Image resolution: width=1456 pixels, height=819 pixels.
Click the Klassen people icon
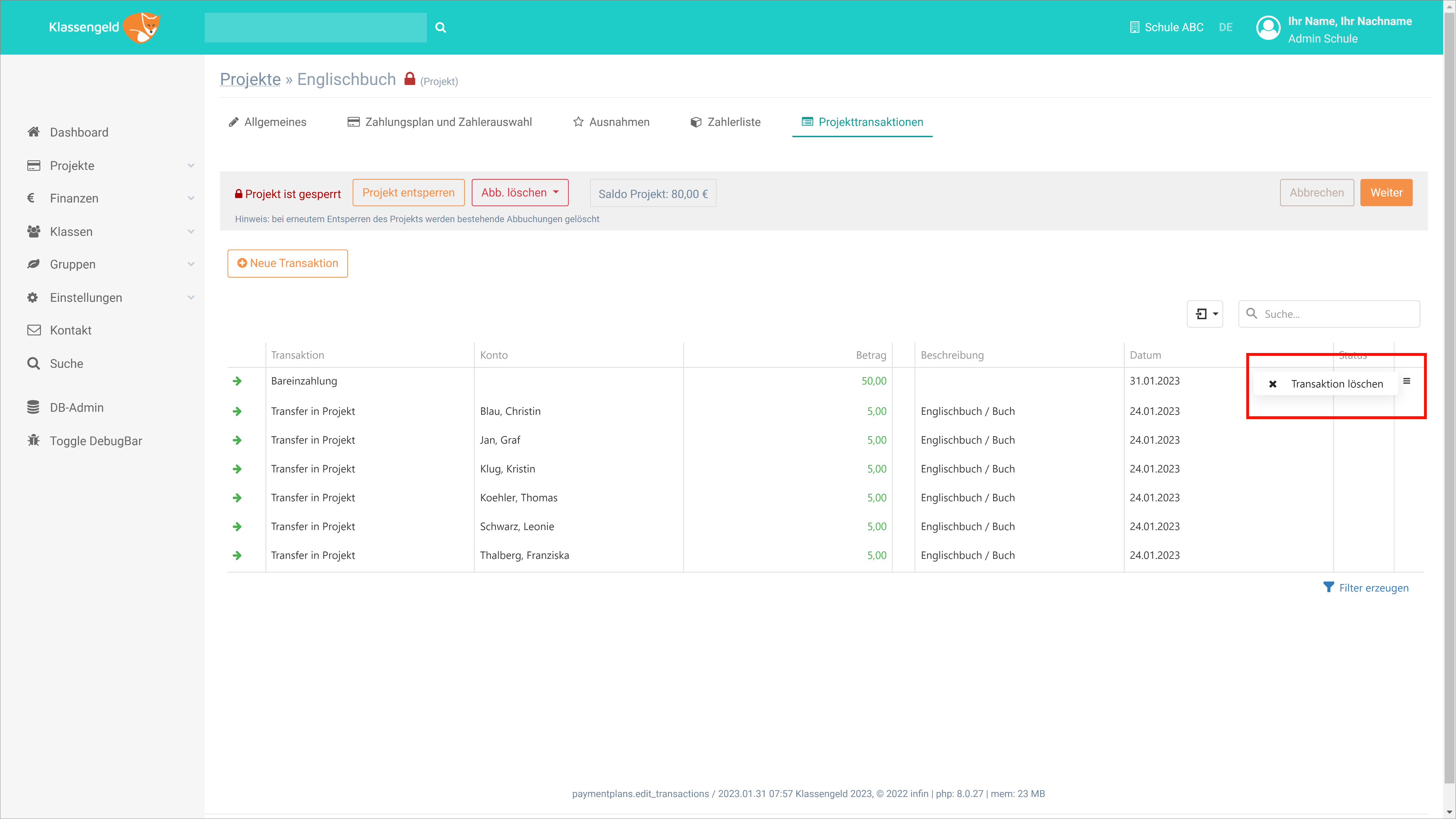(x=33, y=231)
